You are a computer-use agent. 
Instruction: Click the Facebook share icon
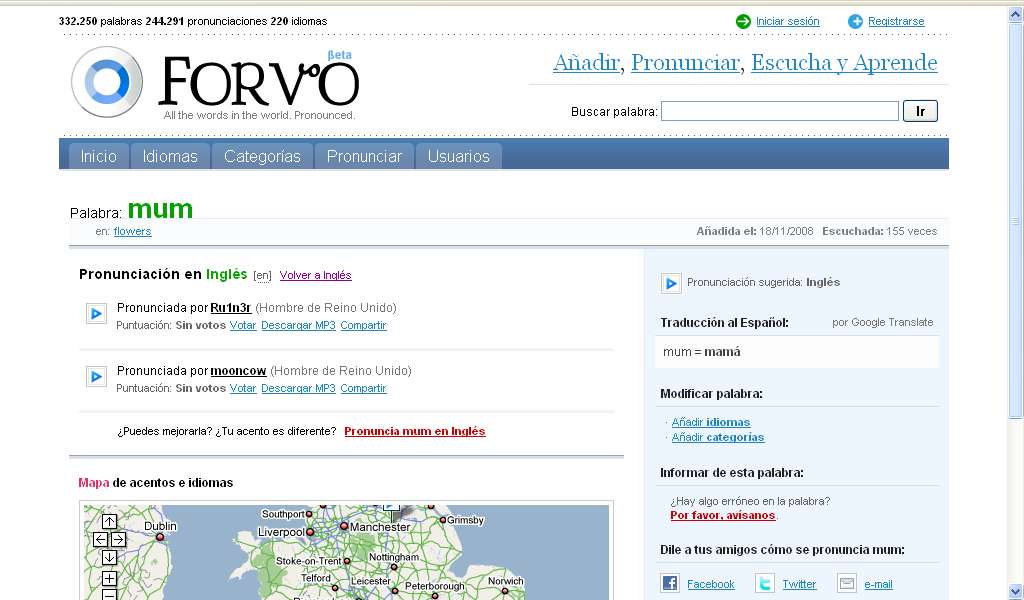point(670,584)
